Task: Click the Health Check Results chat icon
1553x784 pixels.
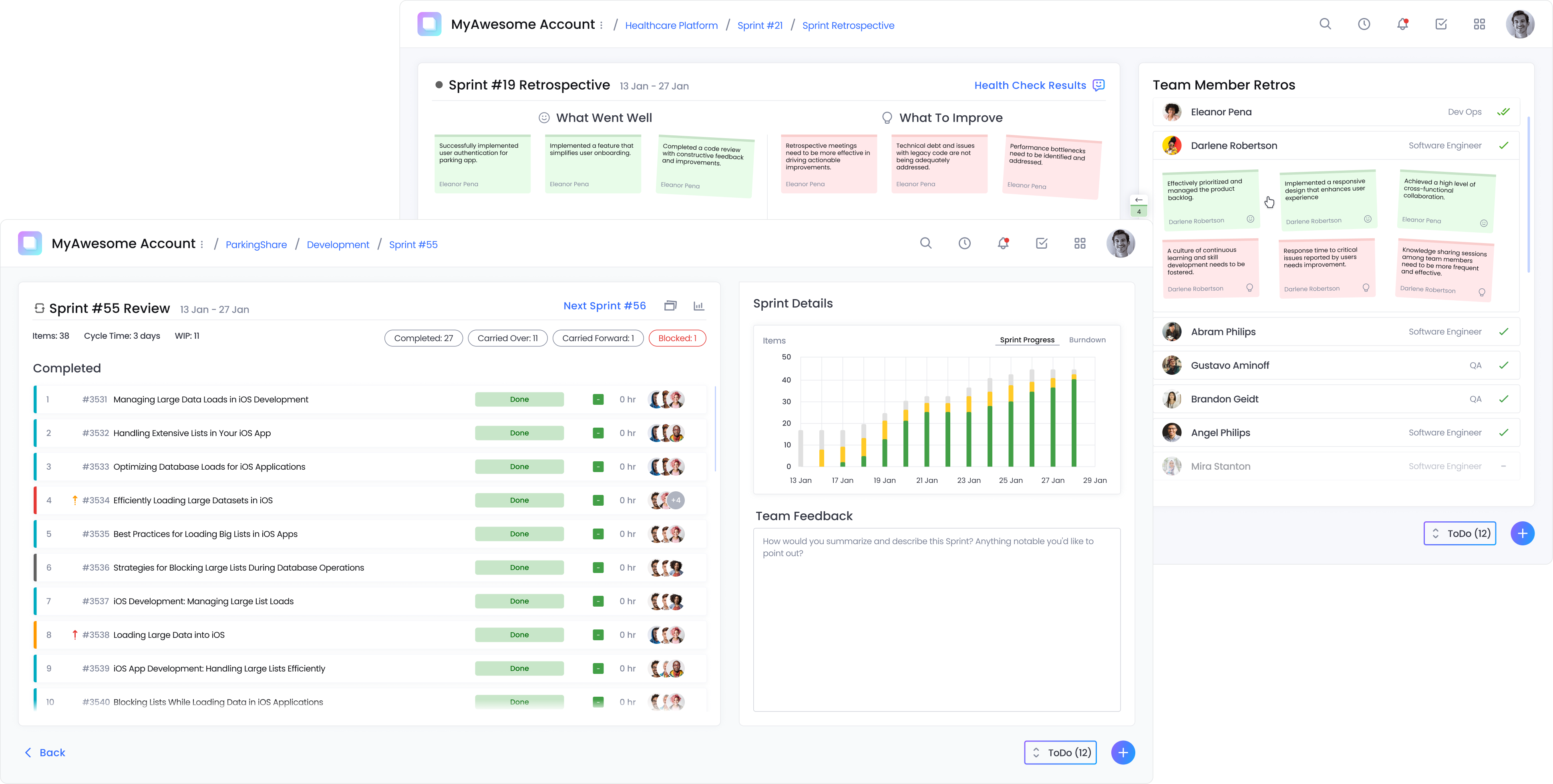Action: tap(1098, 85)
